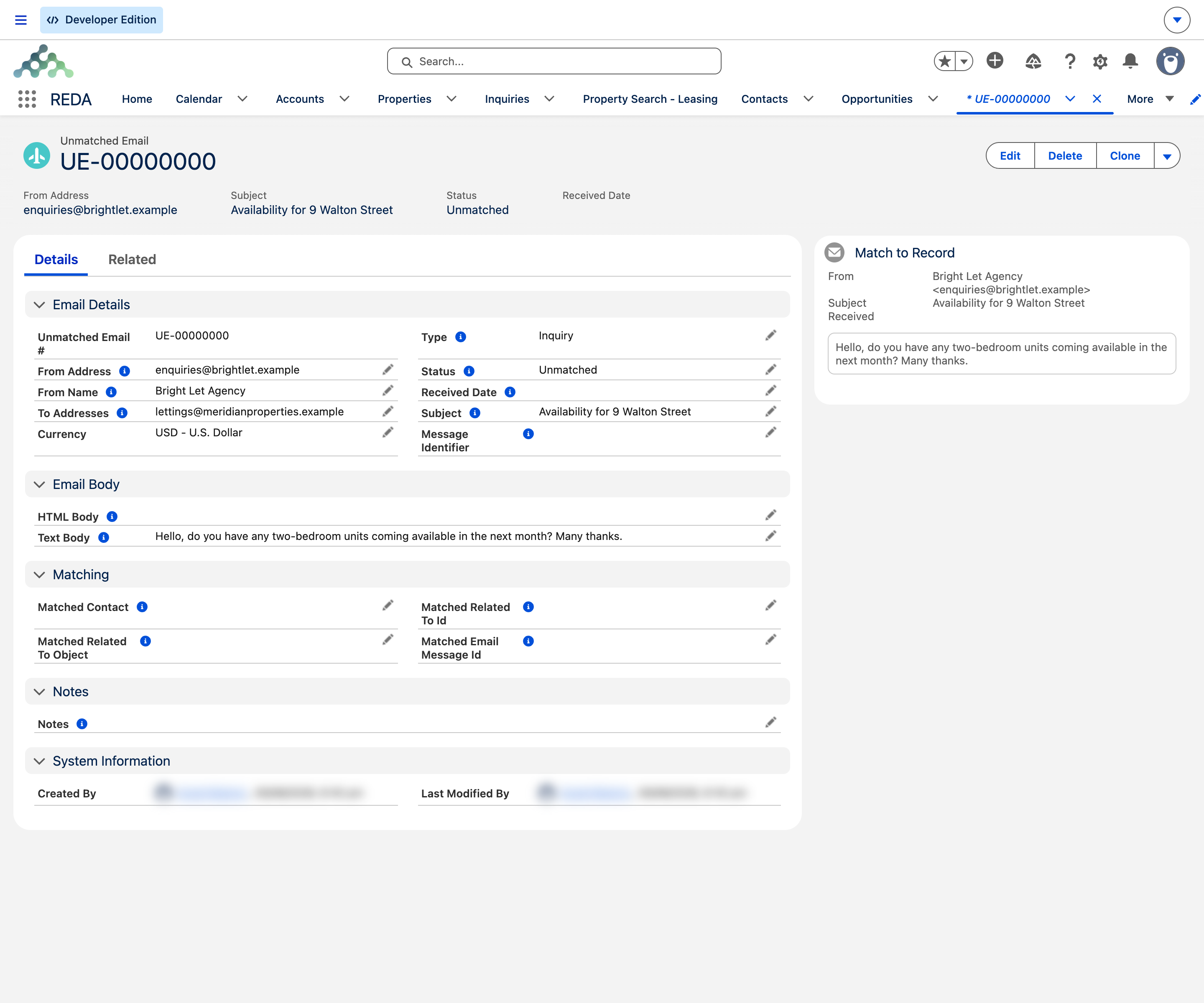
Task: Open the More navigation menu
Action: point(1150,99)
